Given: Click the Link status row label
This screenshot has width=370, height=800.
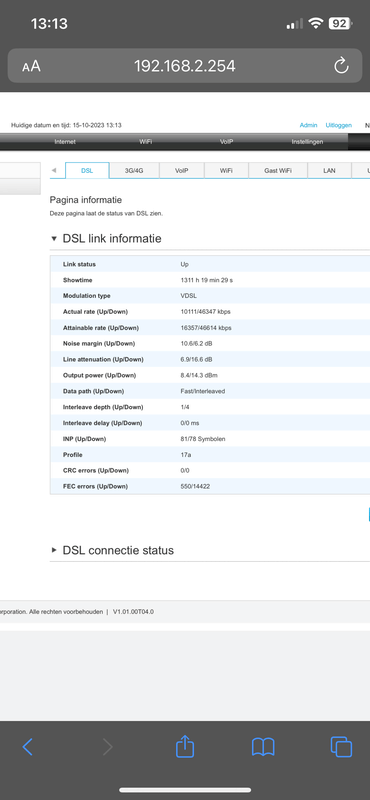Looking at the screenshot, I should click(x=79, y=264).
